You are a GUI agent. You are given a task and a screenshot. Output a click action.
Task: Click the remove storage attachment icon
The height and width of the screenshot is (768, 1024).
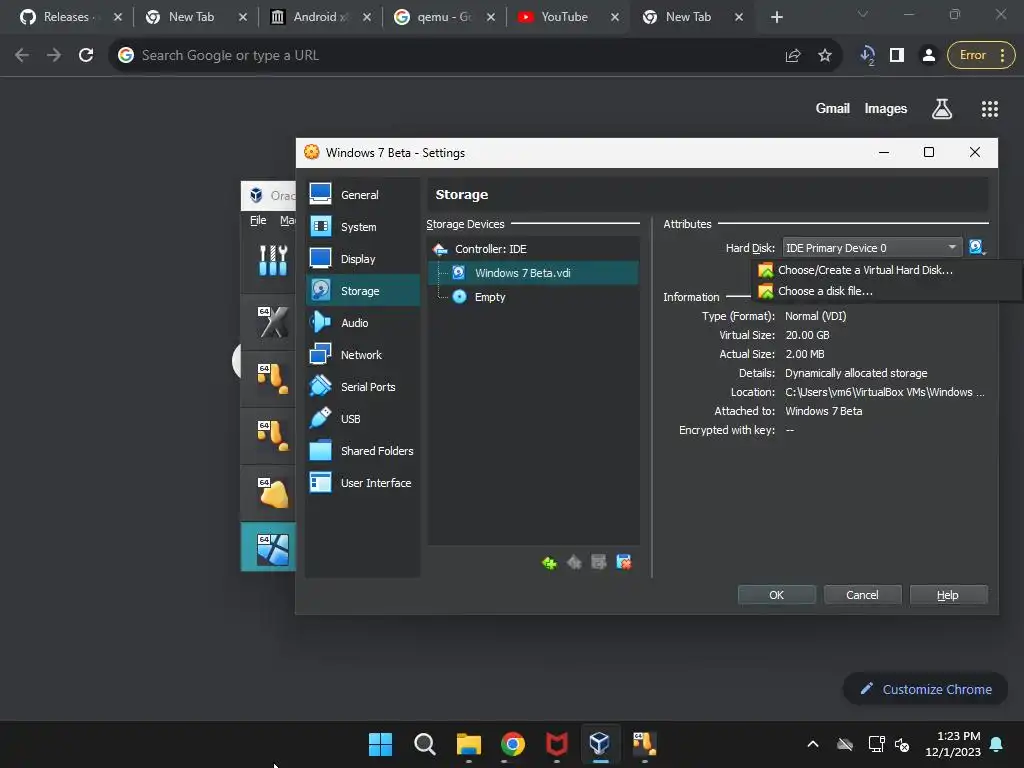click(624, 562)
